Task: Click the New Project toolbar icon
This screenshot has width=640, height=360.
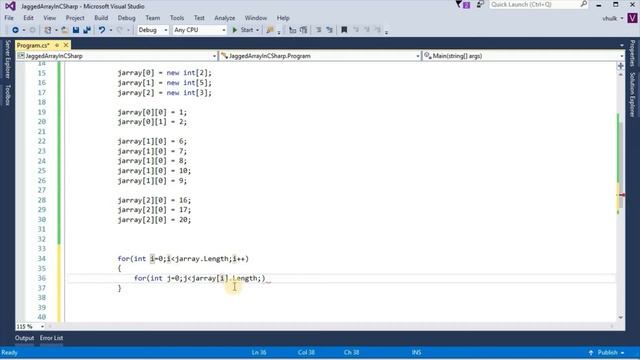Action: click(48, 30)
